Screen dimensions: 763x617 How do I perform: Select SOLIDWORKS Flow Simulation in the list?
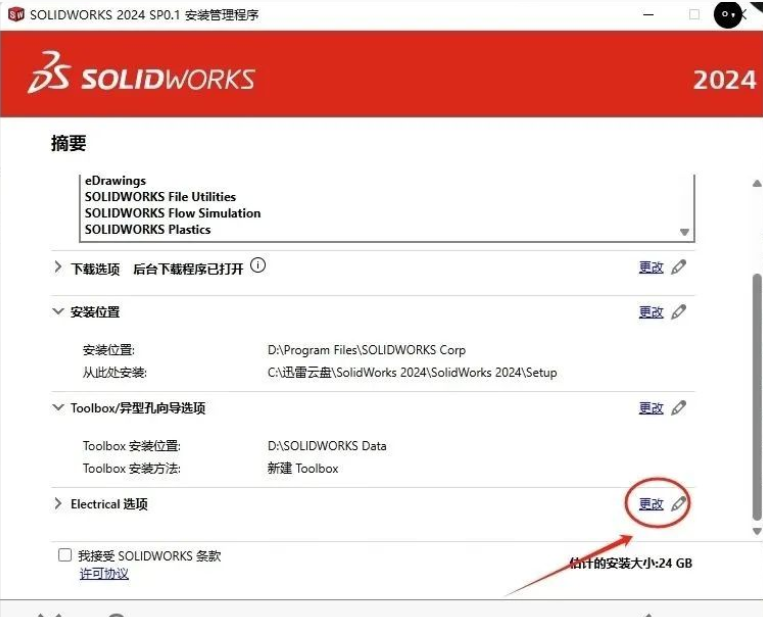[x=173, y=213]
